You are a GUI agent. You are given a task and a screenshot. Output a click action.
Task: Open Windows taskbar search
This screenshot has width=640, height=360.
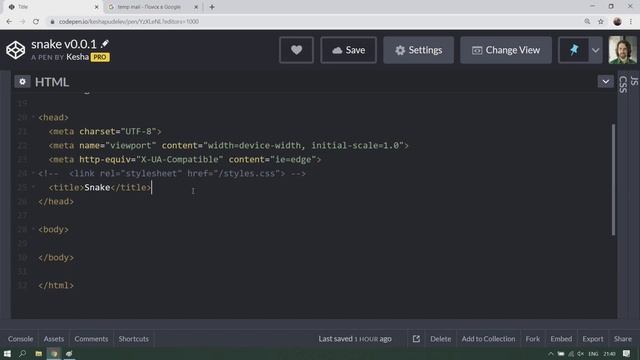coord(22,353)
